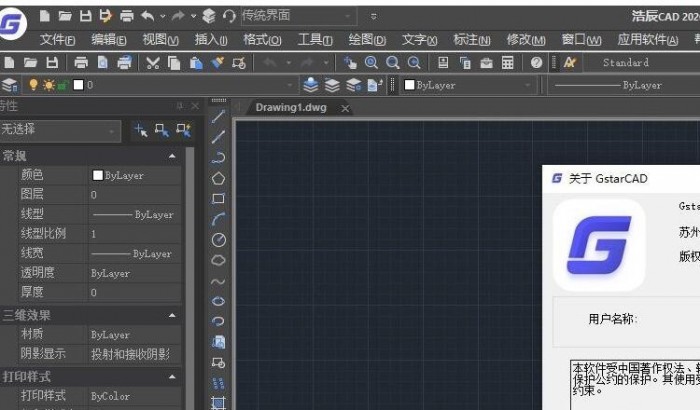Viewport: 700px width, 410px height.
Task: Open the color control ByLayer dropdown
Action: point(527,85)
